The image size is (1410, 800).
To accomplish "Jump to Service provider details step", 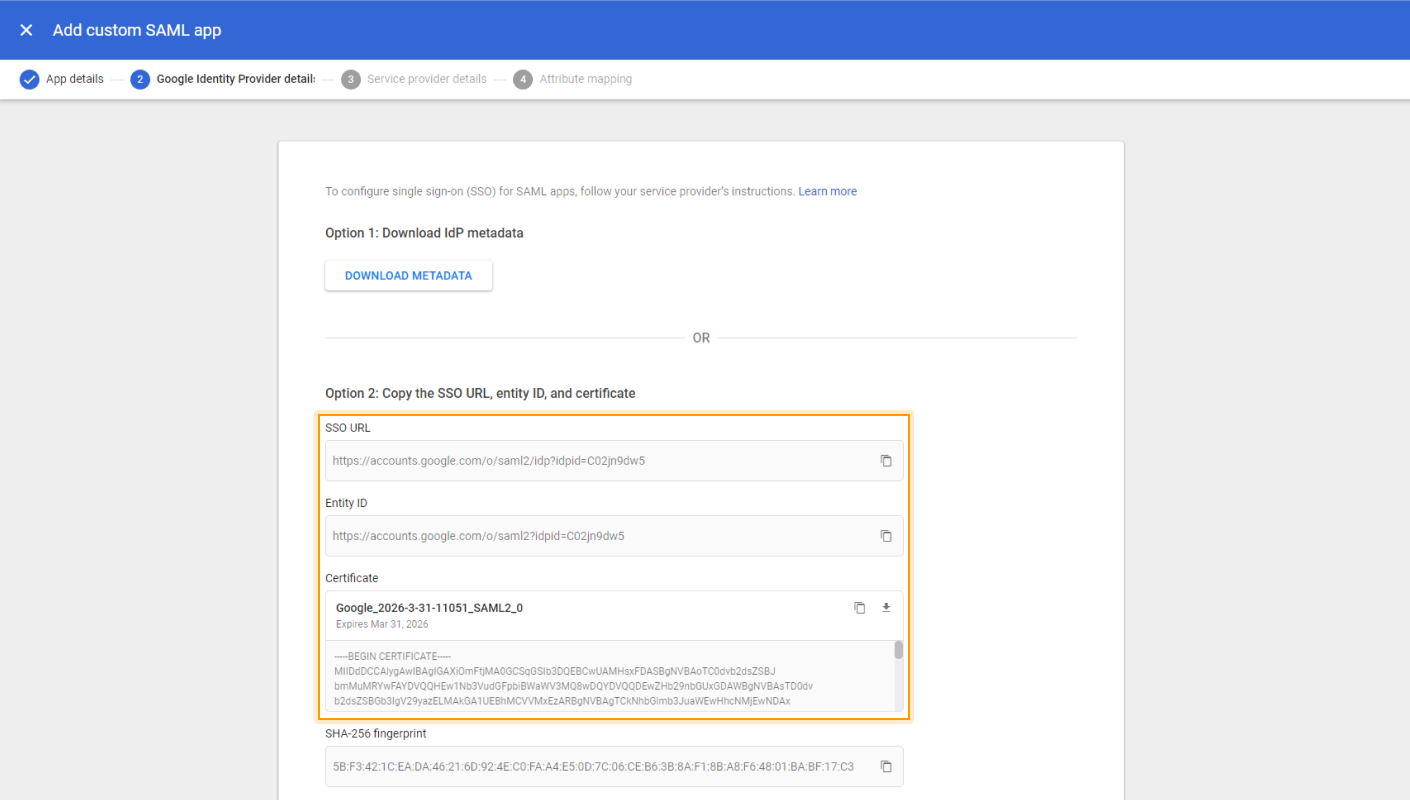I will [427, 79].
